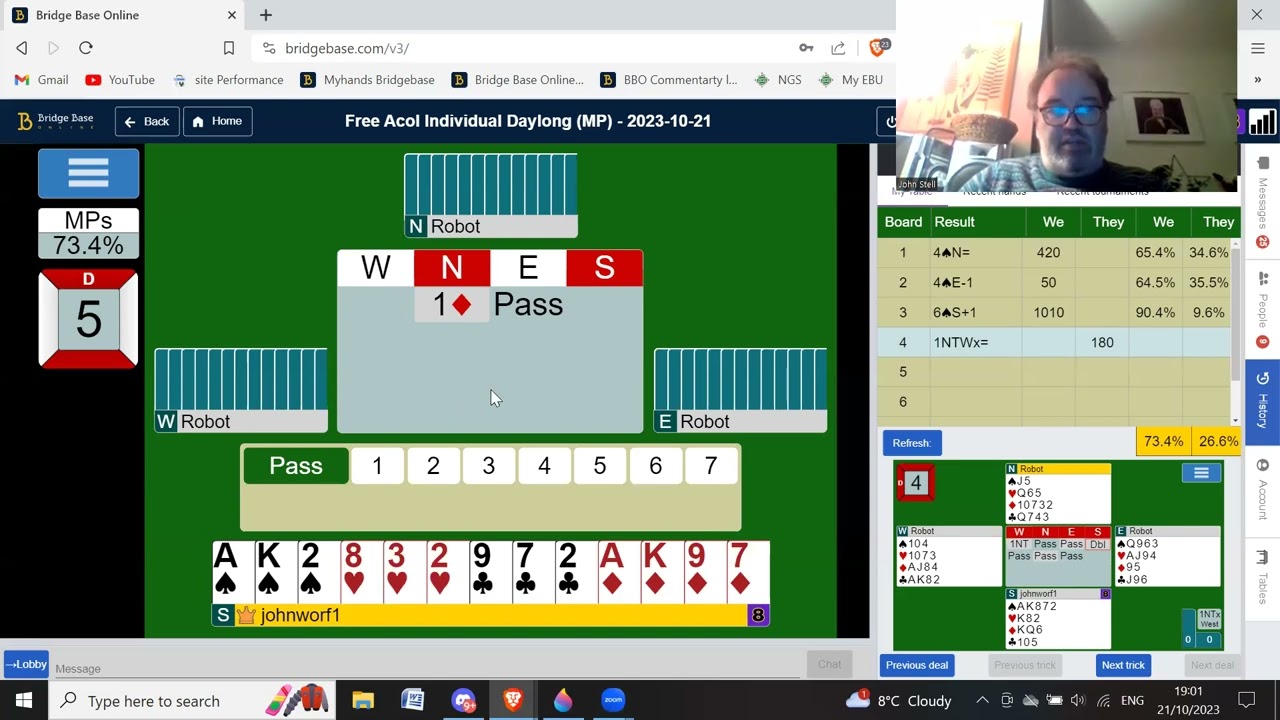Bookmark this page icon
The width and height of the screenshot is (1280, 720).
tap(229, 48)
